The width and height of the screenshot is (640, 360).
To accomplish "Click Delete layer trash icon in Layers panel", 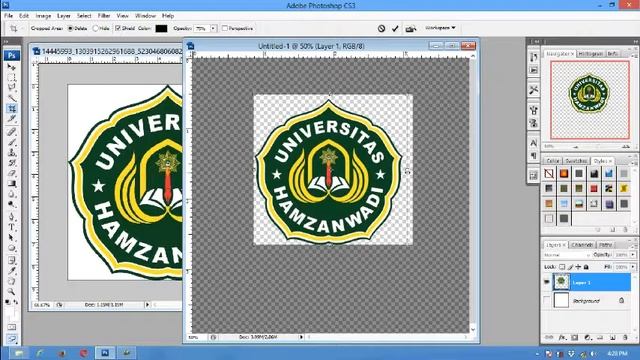I will click(x=625, y=338).
